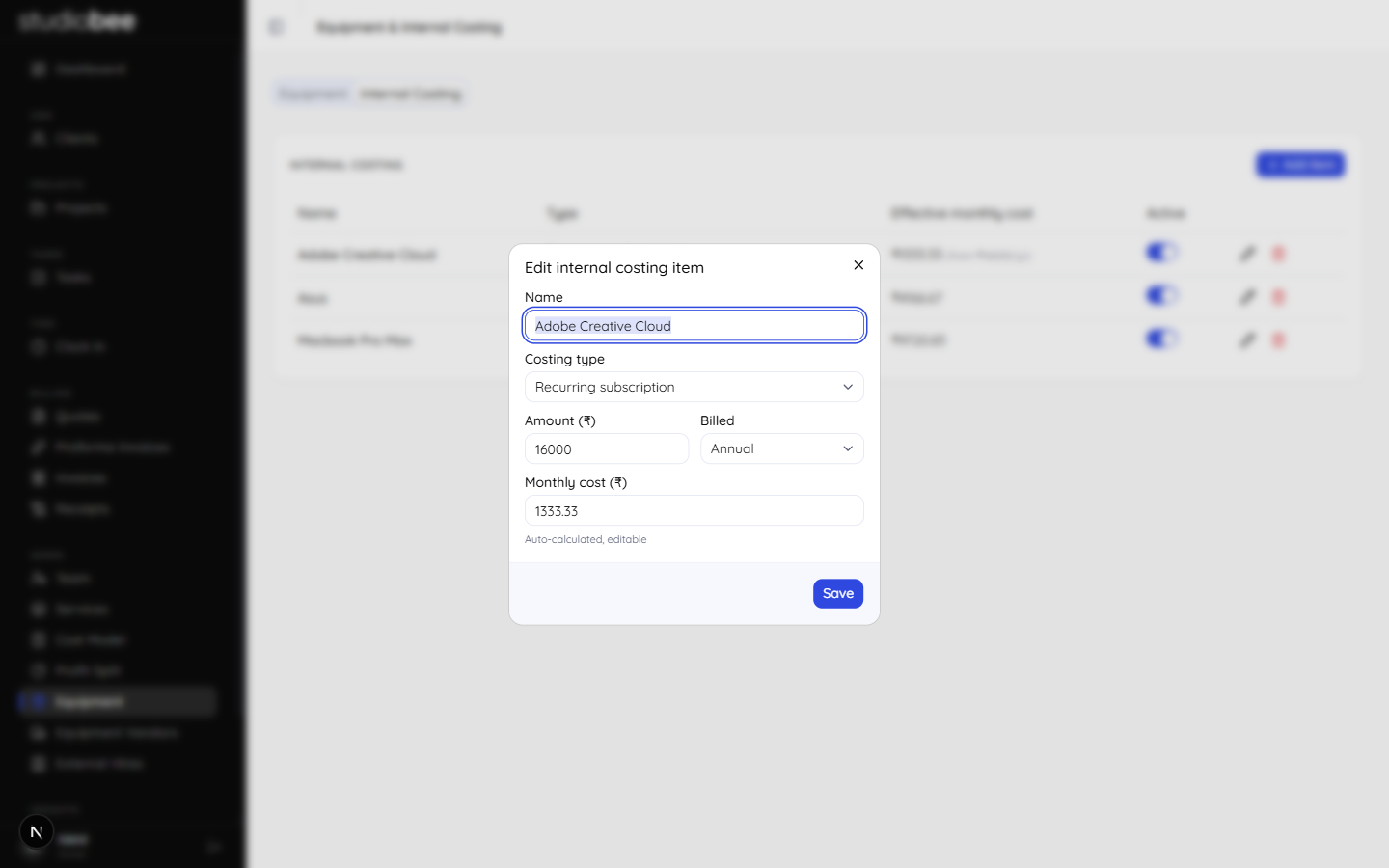Click the Monthly cost field showing 1333.33
The height and width of the screenshot is (868, 1389).
point(694,510)
